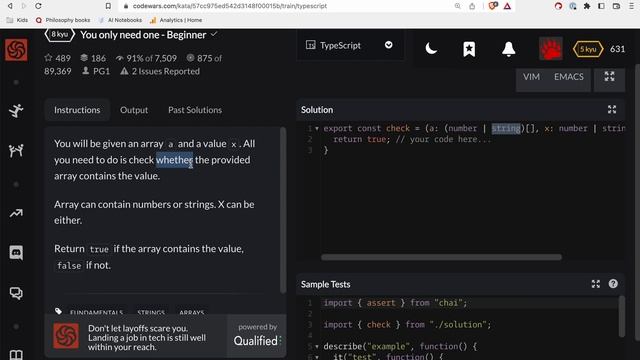Open the AI Notebooks bookmark
The width and height of the screenshot is (640, 360).
click(120, 20)
